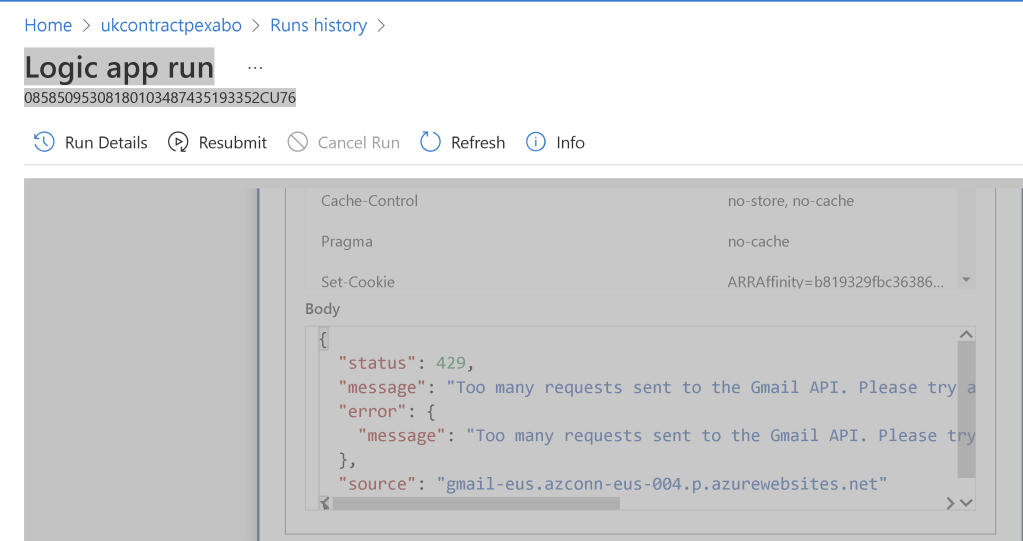This screenshot has width=1023, height=541.
Task: Click the 429 status value
Action: click(x=451, y=363)
